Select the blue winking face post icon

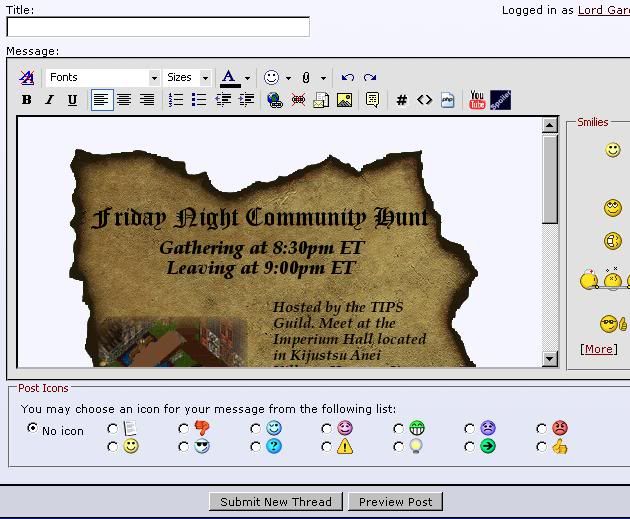(256, 429)
